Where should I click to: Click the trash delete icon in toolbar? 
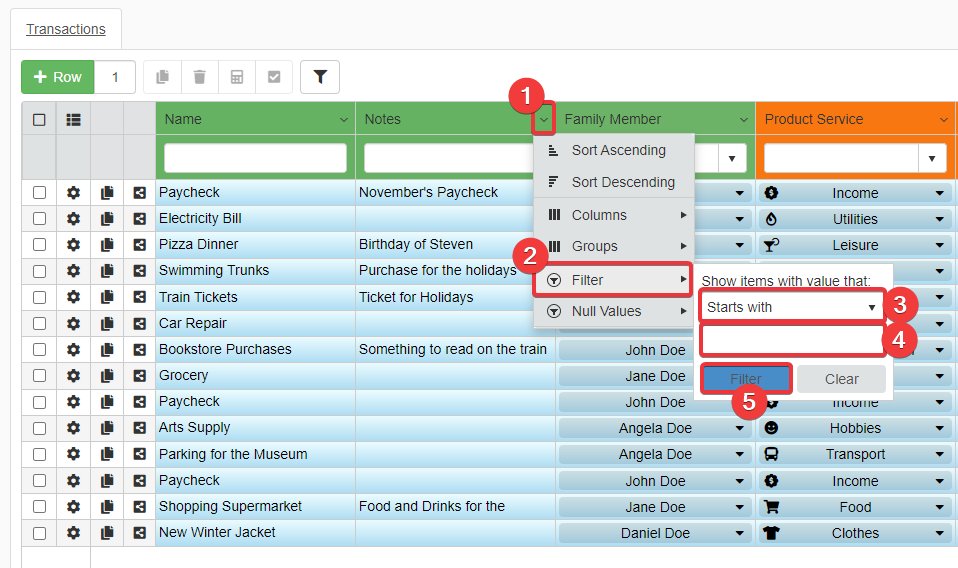tap(200, 77)
